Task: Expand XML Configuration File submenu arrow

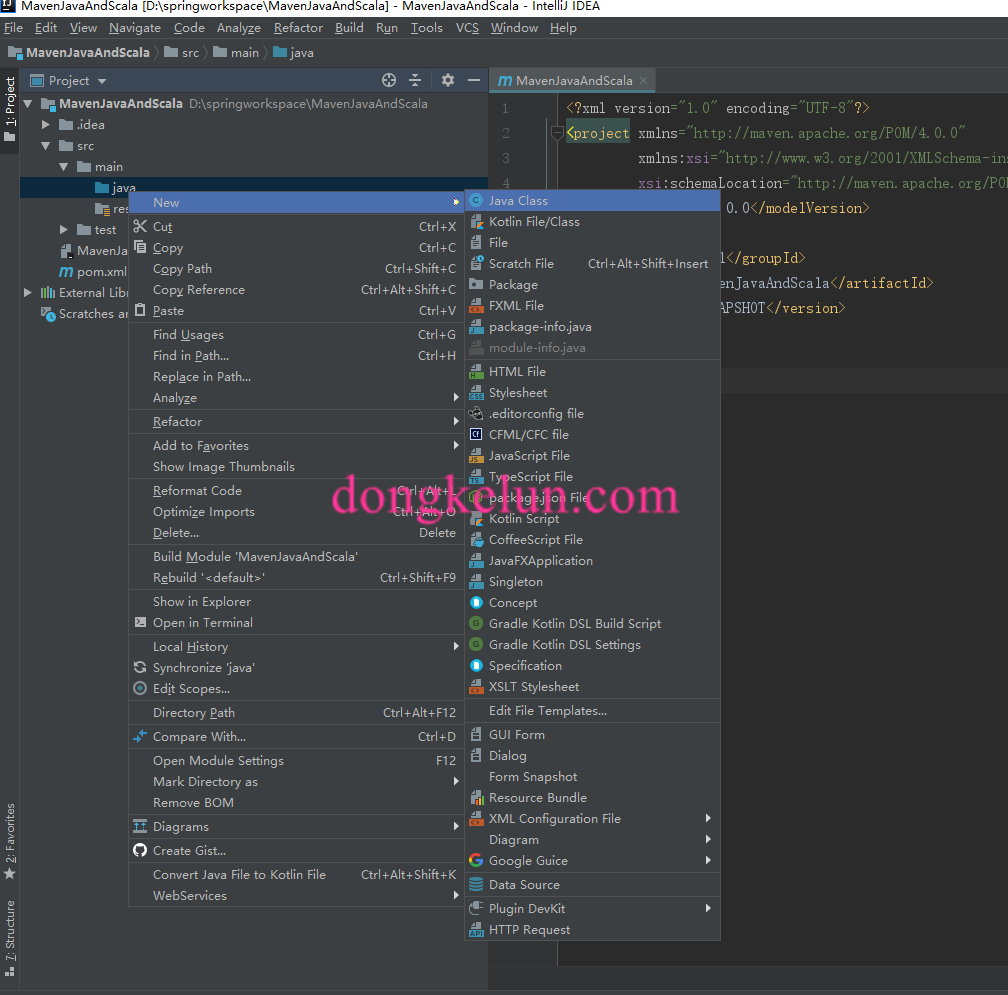Action: click(708, 818)
